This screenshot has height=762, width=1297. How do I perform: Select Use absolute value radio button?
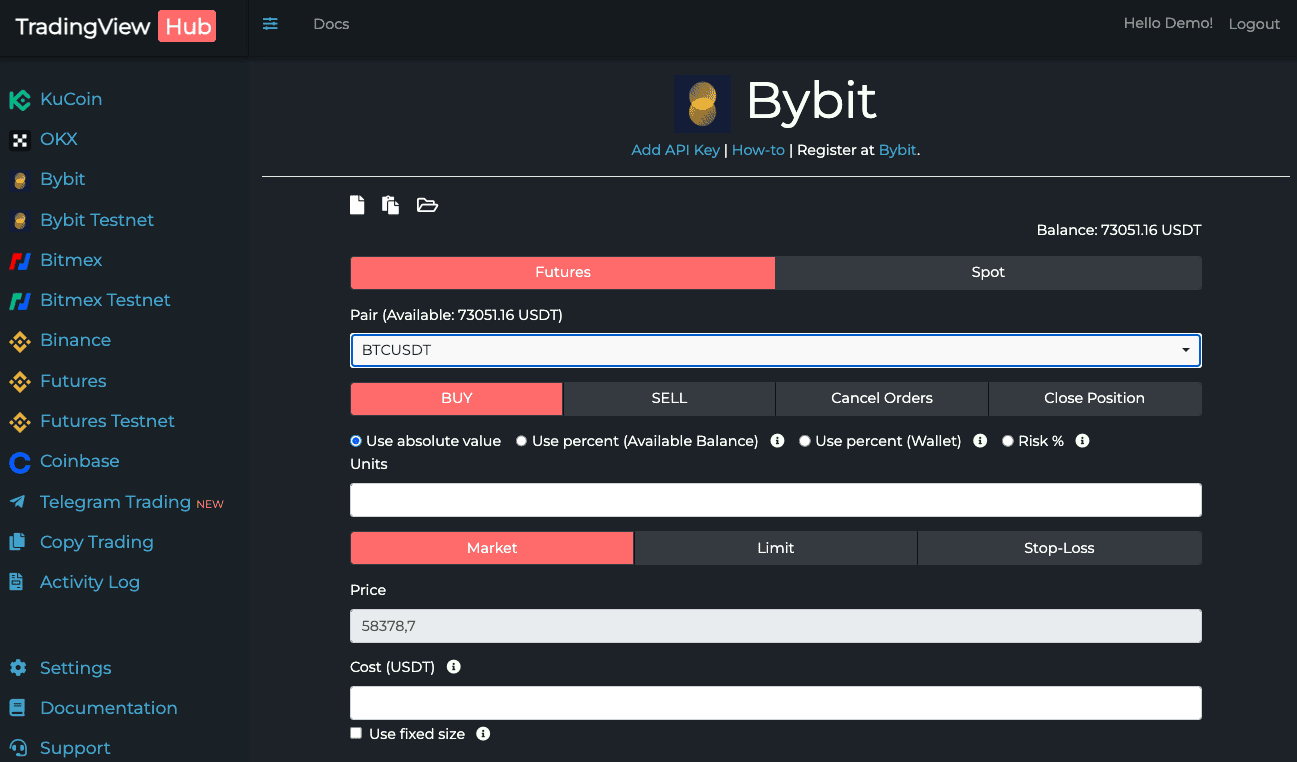click(x=356, y=441)
